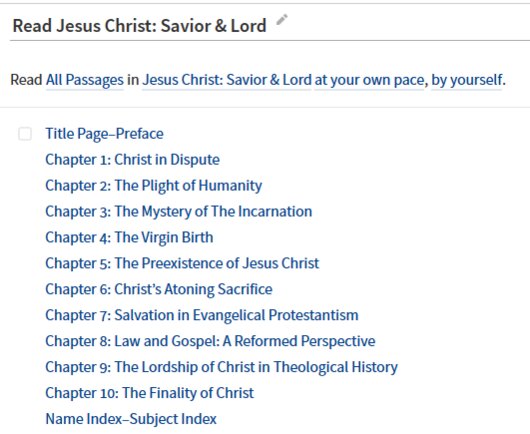This screenshot has width=530, height=434.
Task: Open the All Passages dropdown link
Action: click(x=85, y=80)
